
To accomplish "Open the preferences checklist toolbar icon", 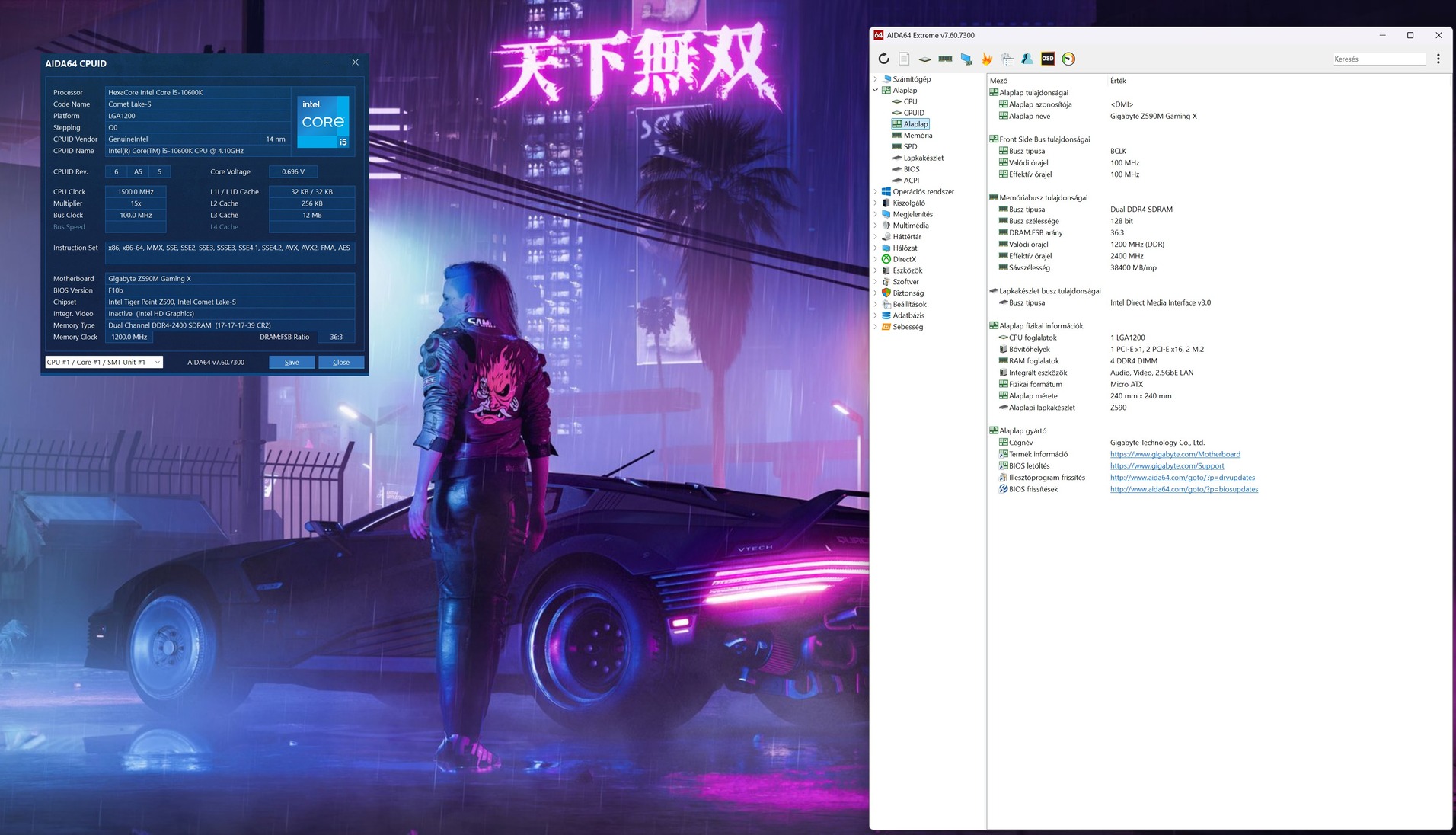I will point(1007,59).
